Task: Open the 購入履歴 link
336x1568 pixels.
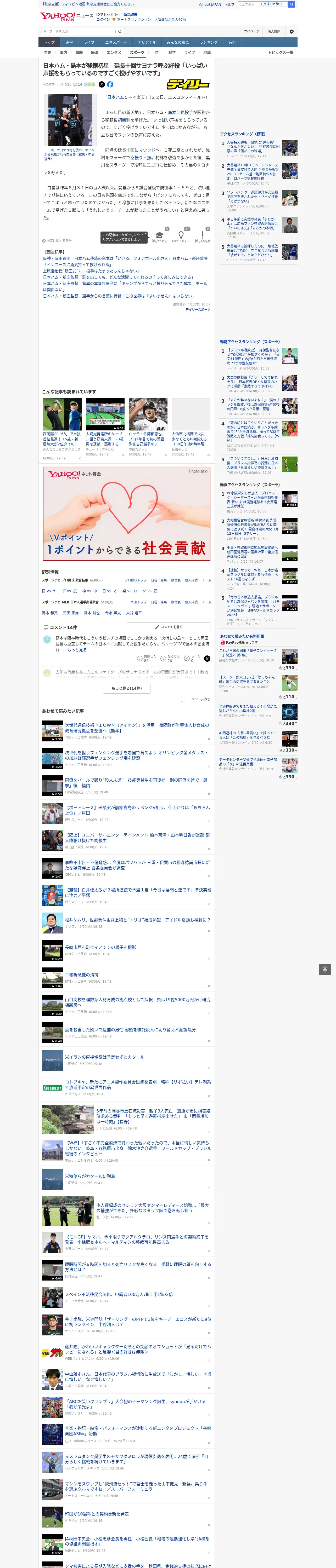Action: tap(274, 31)
